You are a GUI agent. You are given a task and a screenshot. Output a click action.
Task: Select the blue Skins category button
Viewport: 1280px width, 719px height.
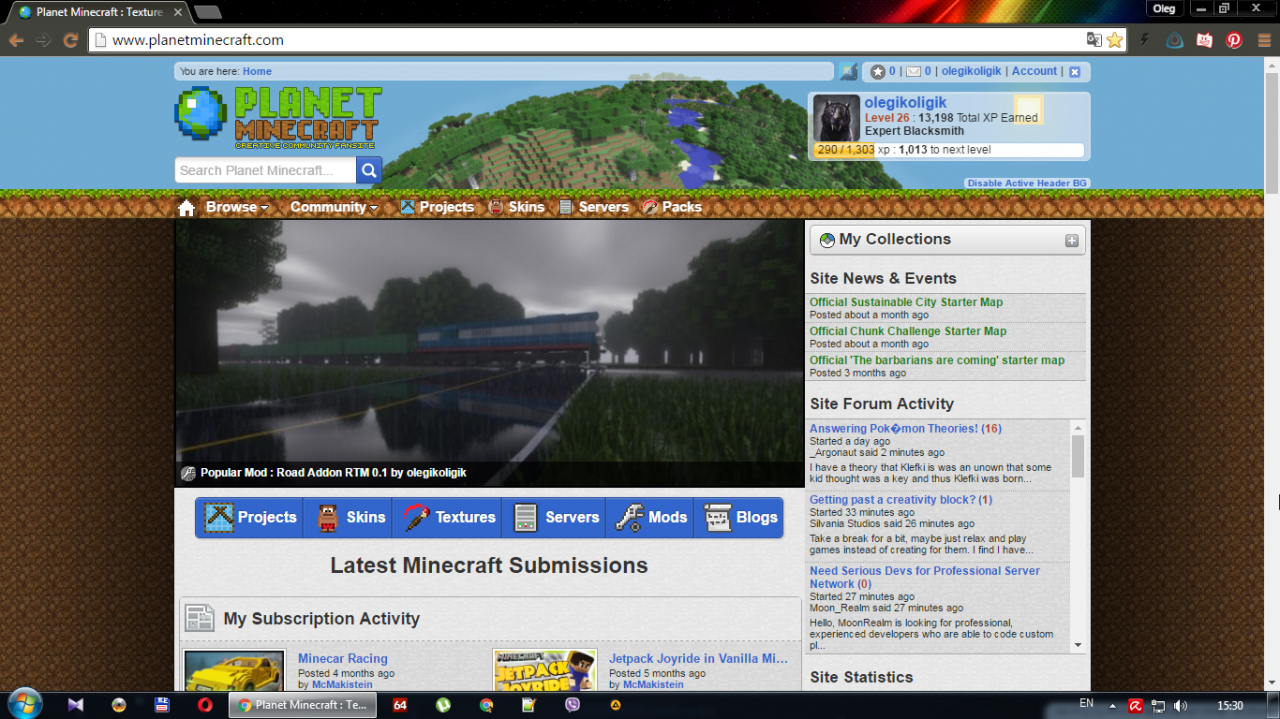[348, 517]
